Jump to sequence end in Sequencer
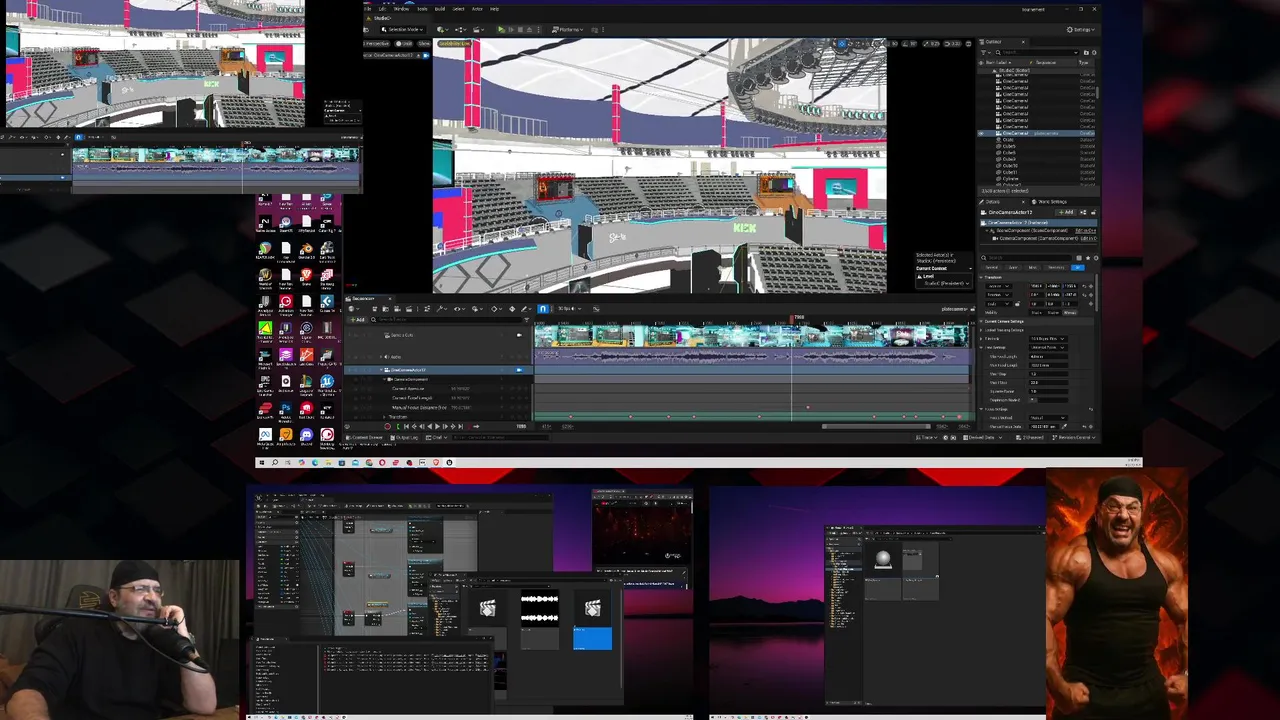Viewport: 1280px width, 720px height. (x=461, y=426)
